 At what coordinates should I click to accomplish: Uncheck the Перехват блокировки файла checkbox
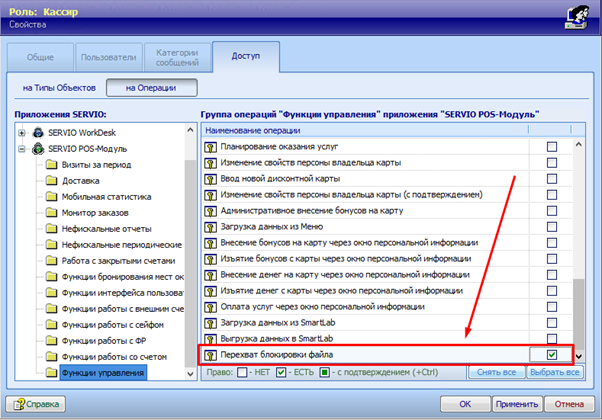coord(552,355)
